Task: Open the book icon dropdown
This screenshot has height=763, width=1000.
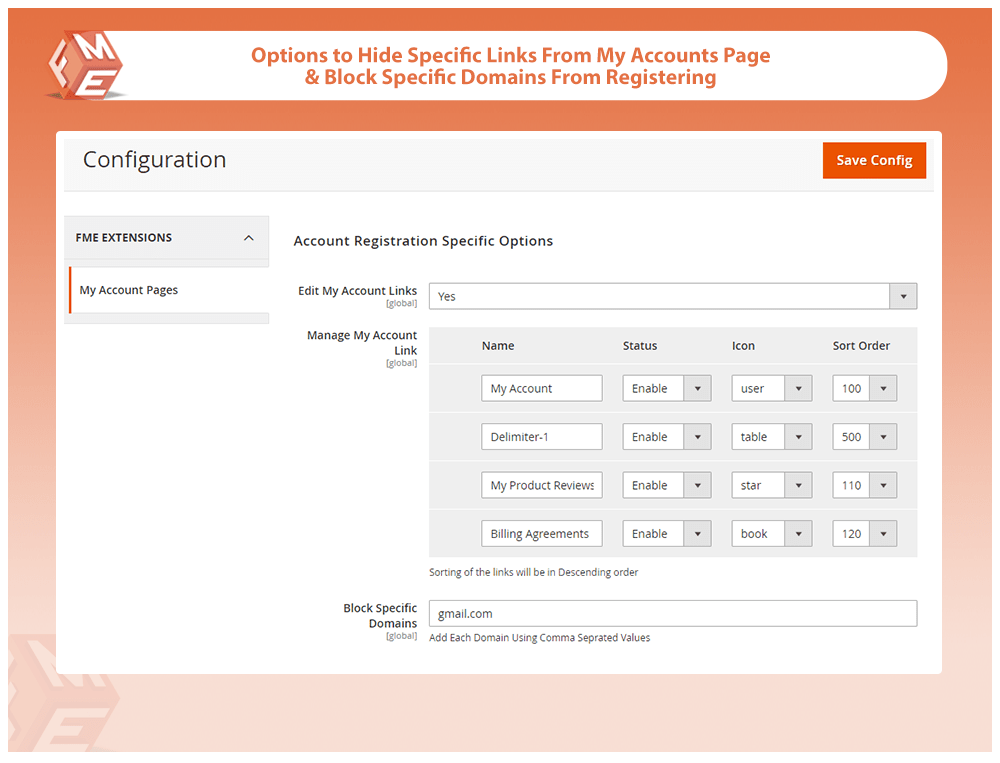Action: [x=771, y=534]
